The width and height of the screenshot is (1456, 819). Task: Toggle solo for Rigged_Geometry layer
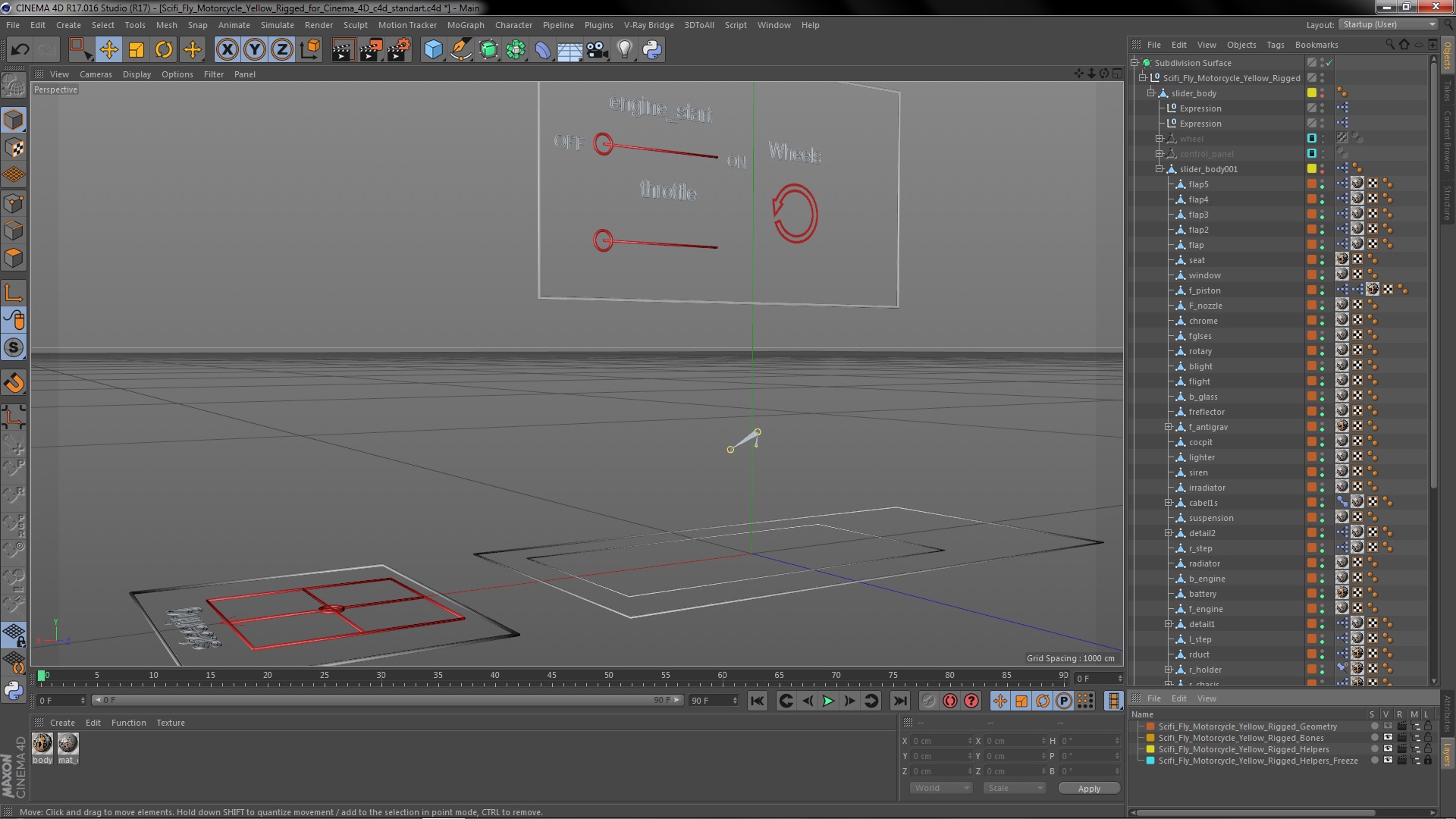(1374, 726)
